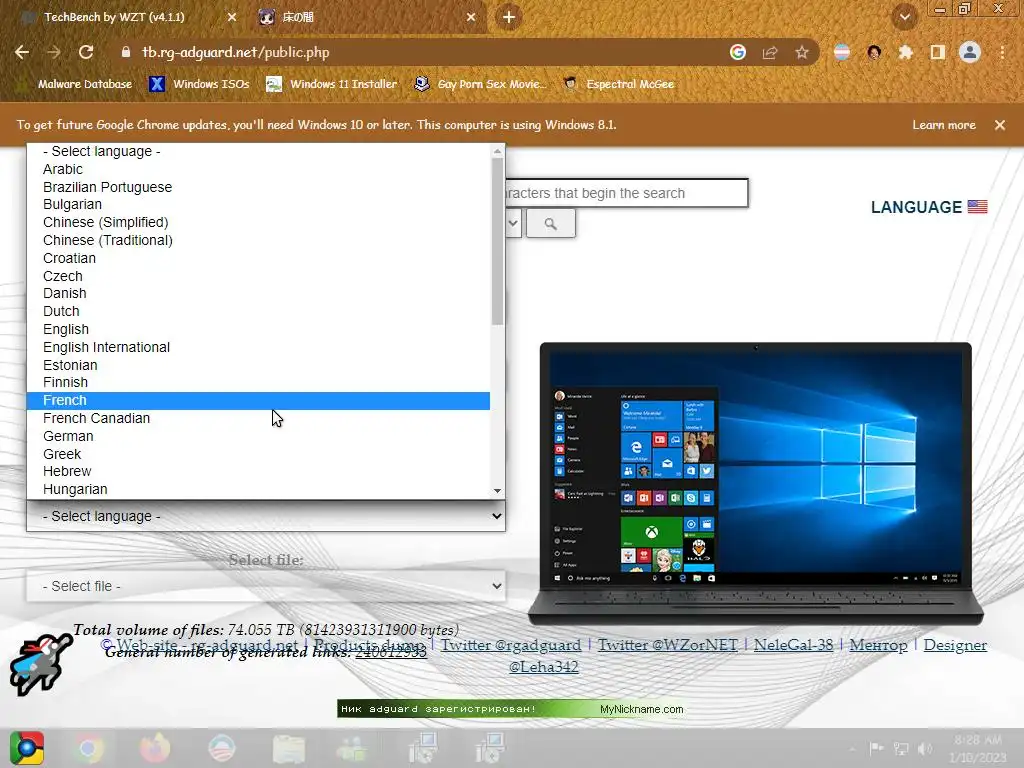The image size is (1024, 768).
Task: Choose Greek language option
Action: [x=258, y=454]
